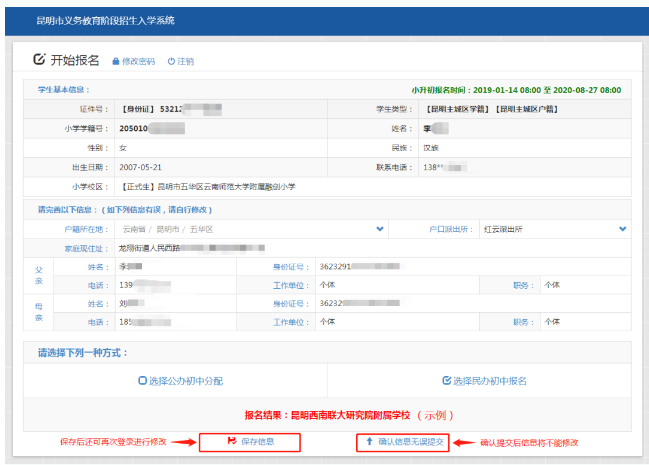Edit father's 职务 field
The image size is (649, 465).
[586, 285]
